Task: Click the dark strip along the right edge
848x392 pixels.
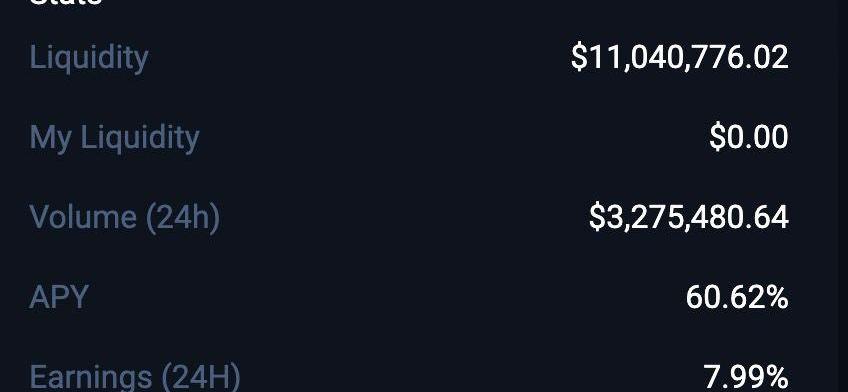Action: [842, 196]
